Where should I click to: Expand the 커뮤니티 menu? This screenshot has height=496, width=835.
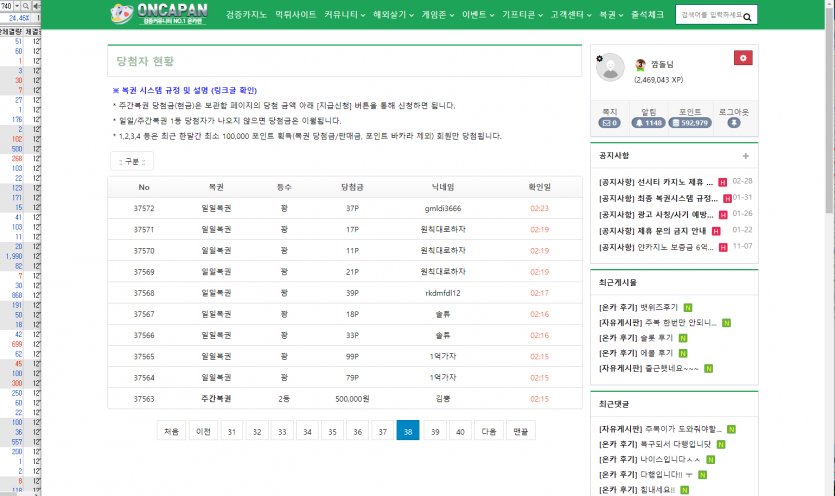[345, 15]
